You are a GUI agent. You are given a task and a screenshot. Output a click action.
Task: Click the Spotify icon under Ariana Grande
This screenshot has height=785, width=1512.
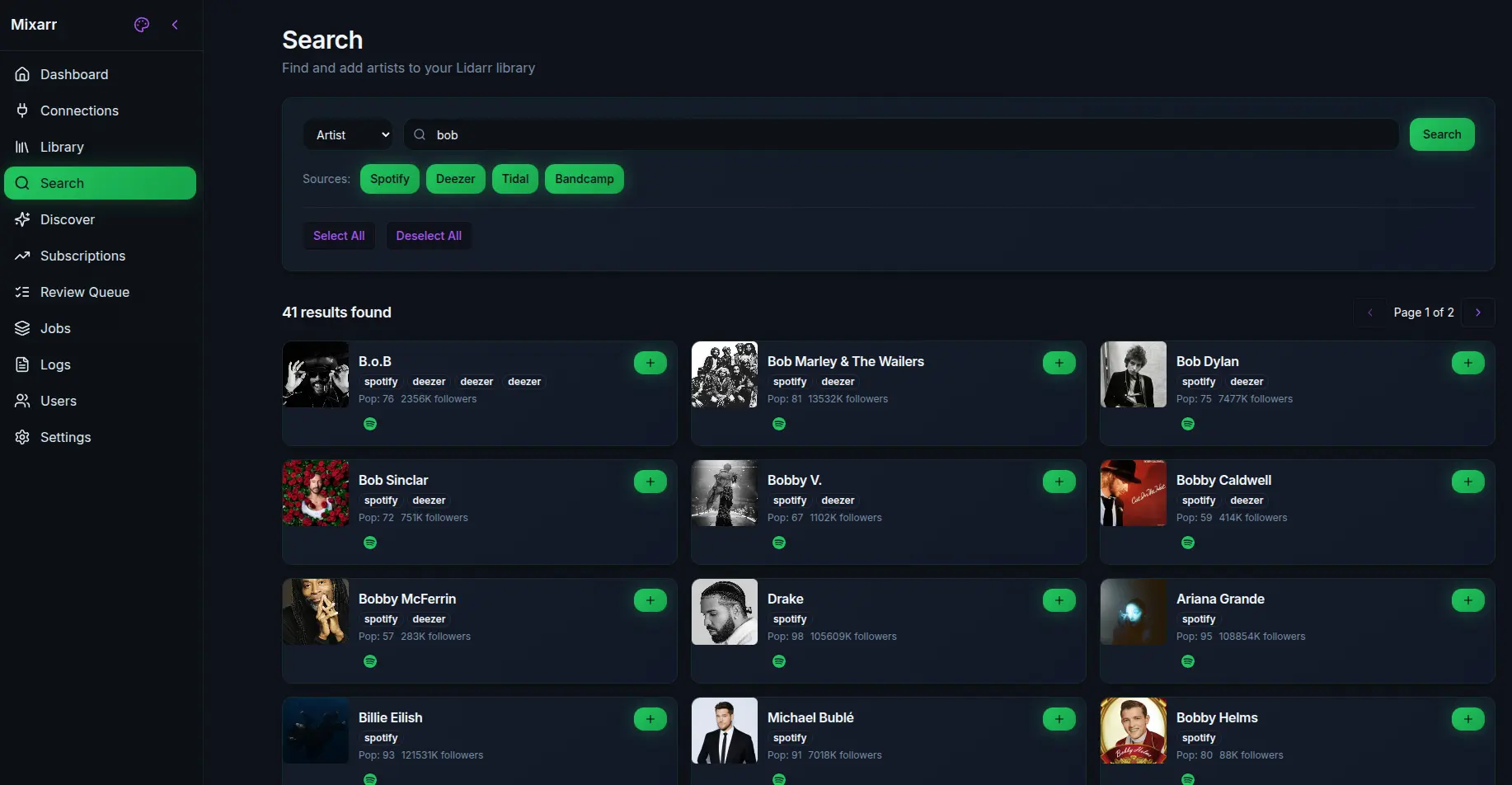point(1188,661)
